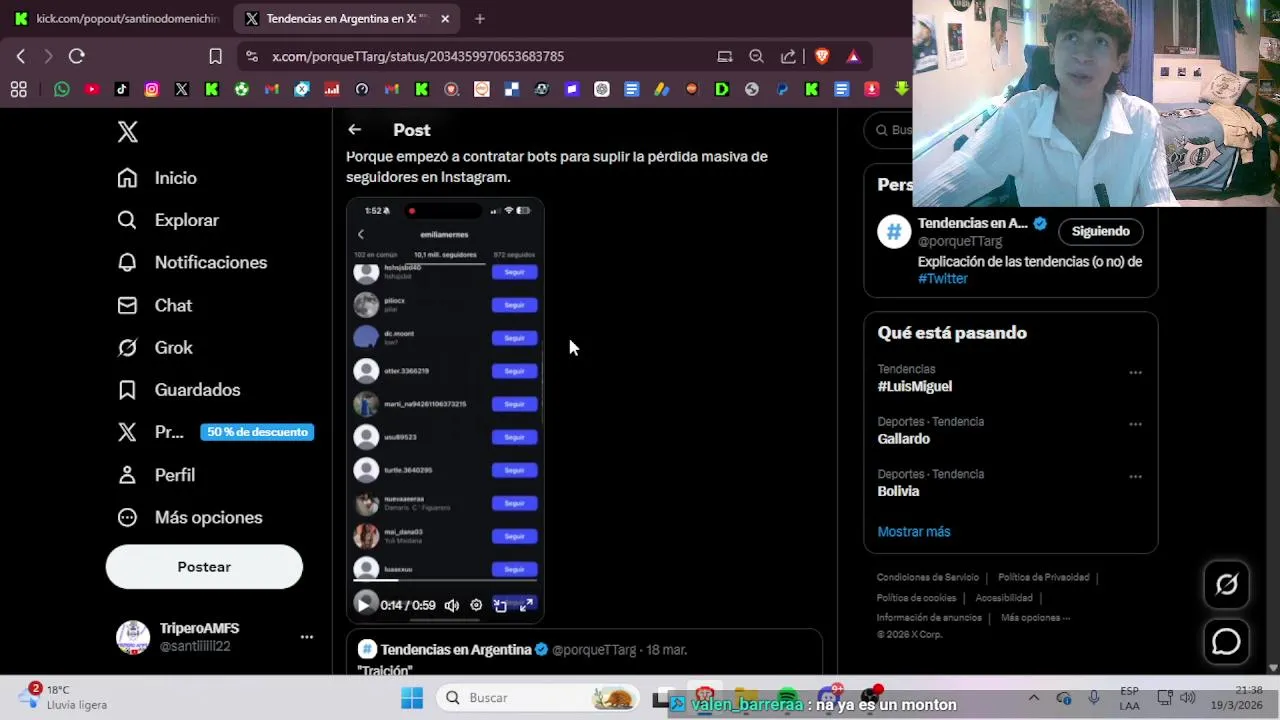
Task: Go back with the Post arrow
Action: click(355, 130)
